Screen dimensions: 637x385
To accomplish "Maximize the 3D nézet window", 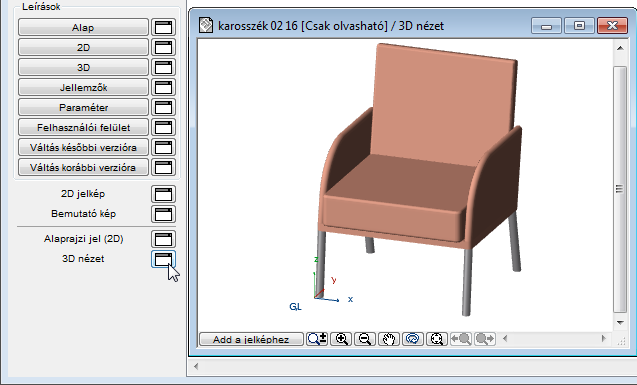I will 579,26.
